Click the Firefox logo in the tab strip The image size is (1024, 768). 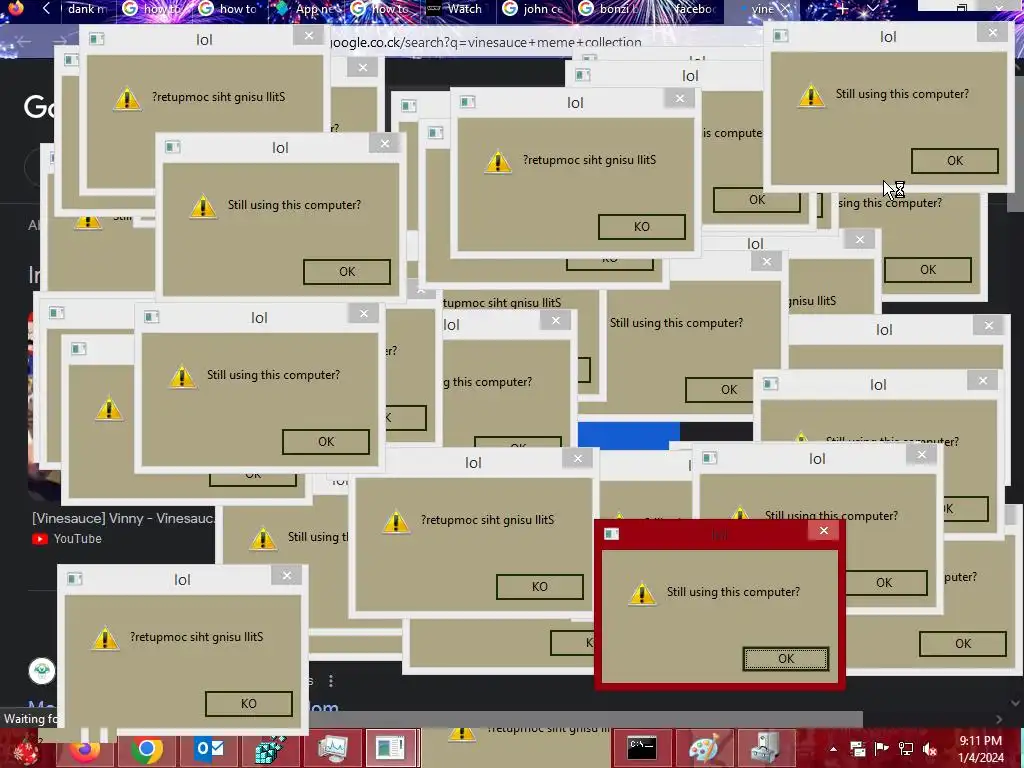coord(16,8)
